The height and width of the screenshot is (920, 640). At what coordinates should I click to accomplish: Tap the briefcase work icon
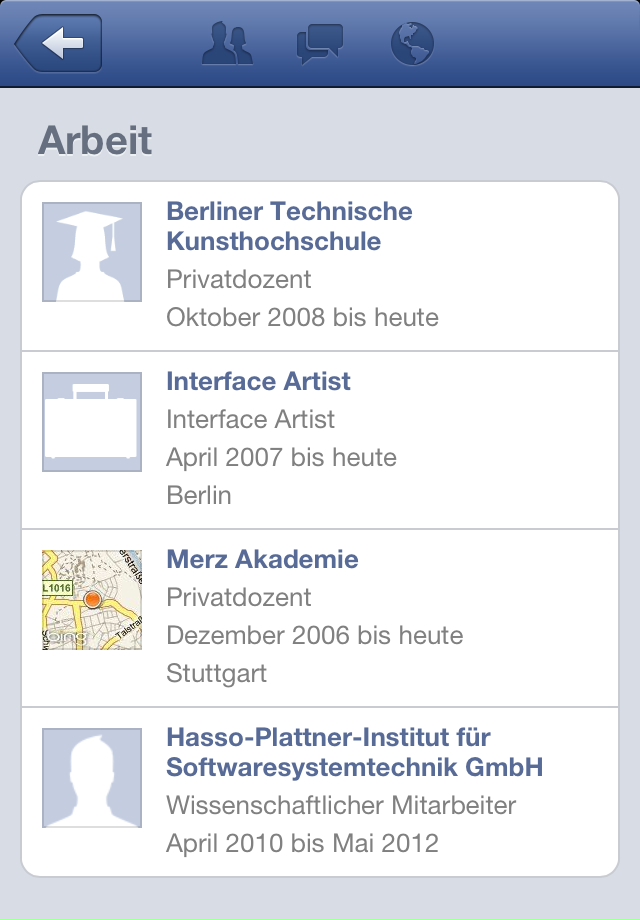(92, 422)
